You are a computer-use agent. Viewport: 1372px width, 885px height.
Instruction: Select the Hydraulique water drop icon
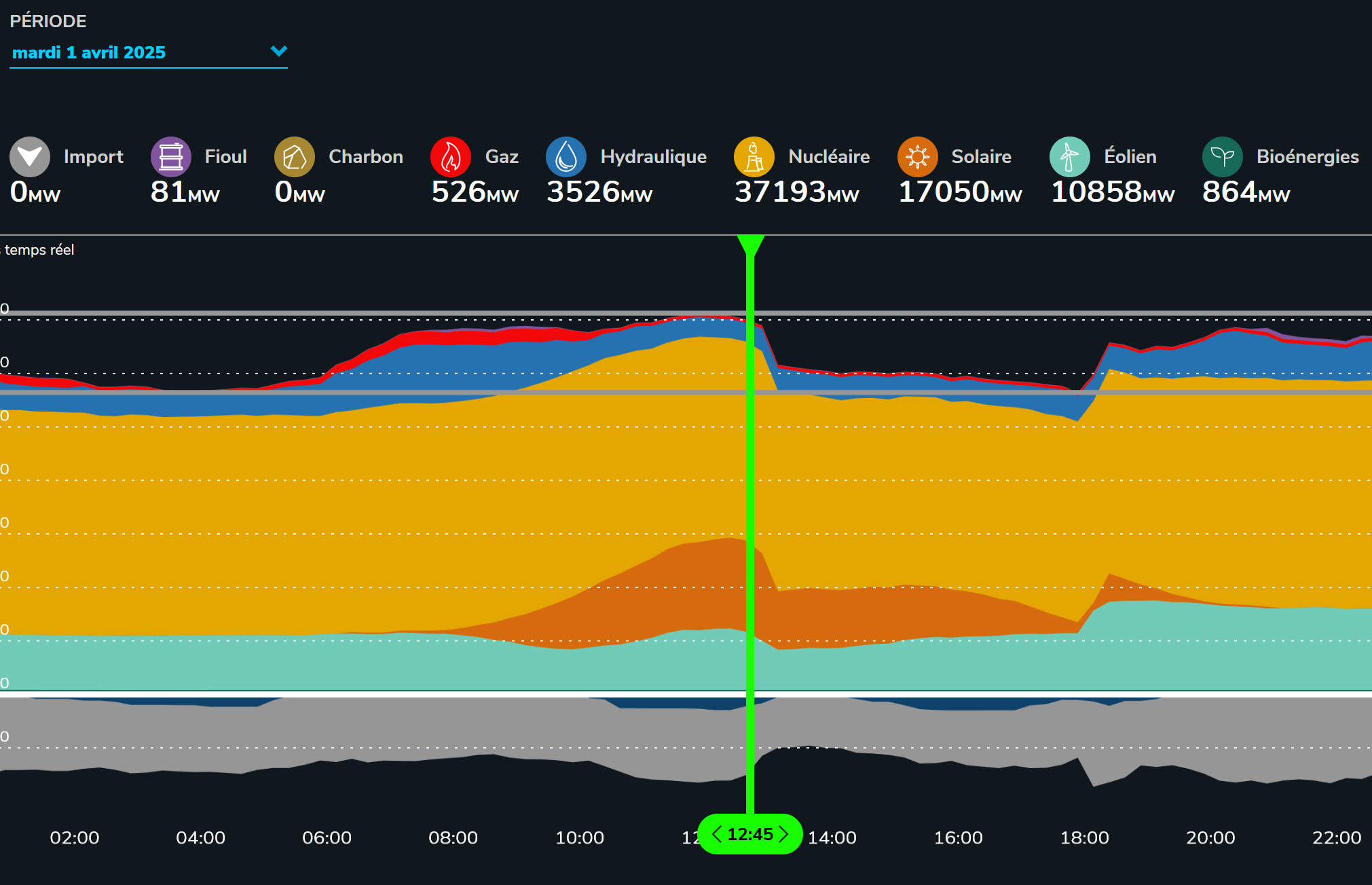(x=566, y=157)
